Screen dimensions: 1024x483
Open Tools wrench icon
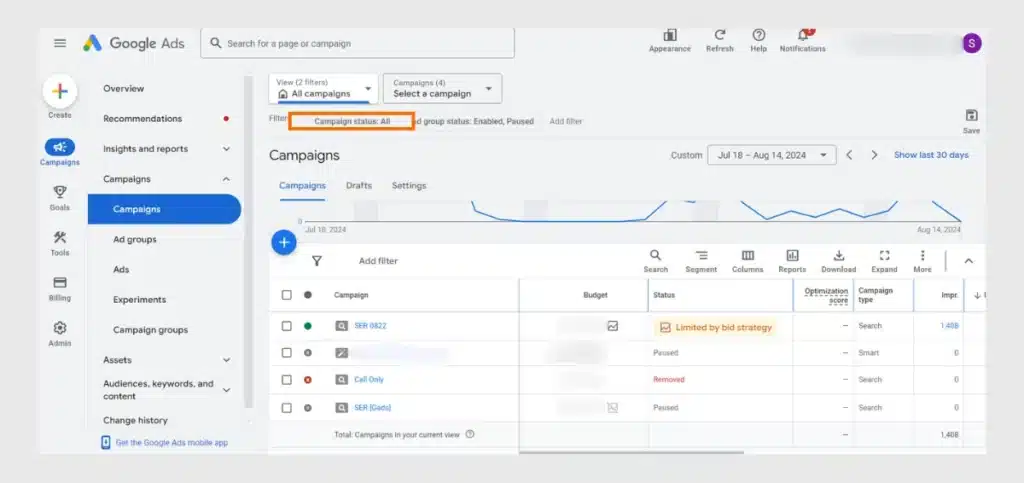(60, 238)
